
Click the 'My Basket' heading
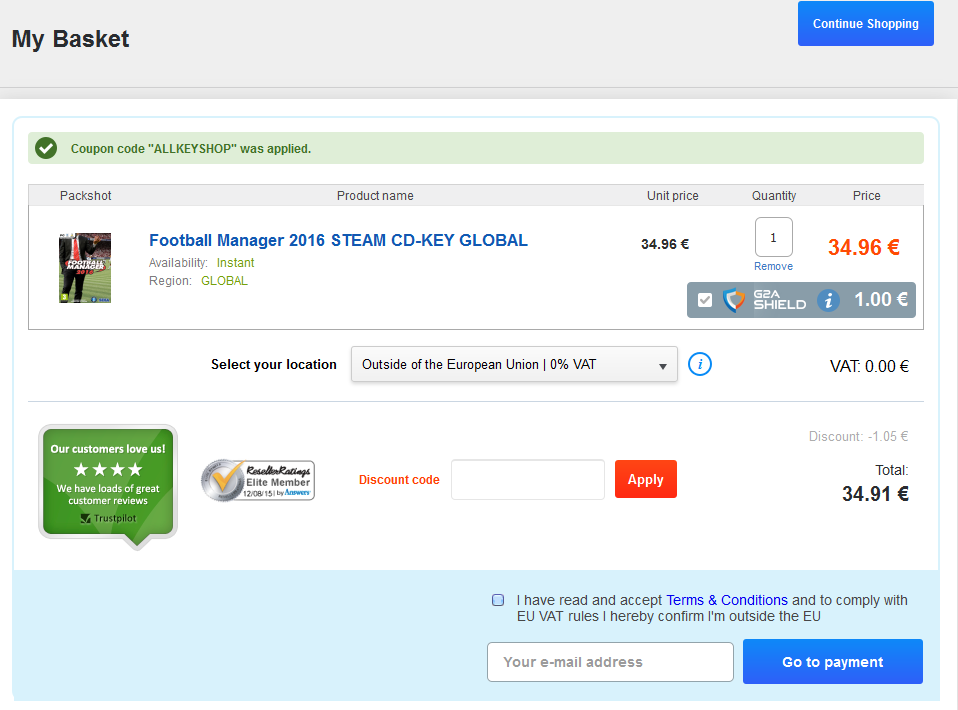[70, 38]
